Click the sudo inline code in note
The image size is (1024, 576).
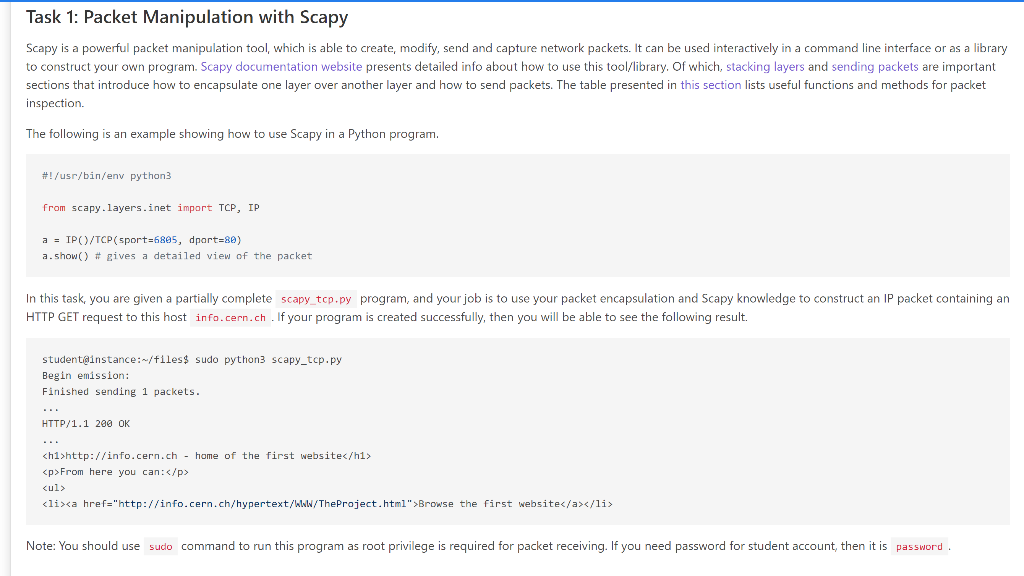point(160,547)
